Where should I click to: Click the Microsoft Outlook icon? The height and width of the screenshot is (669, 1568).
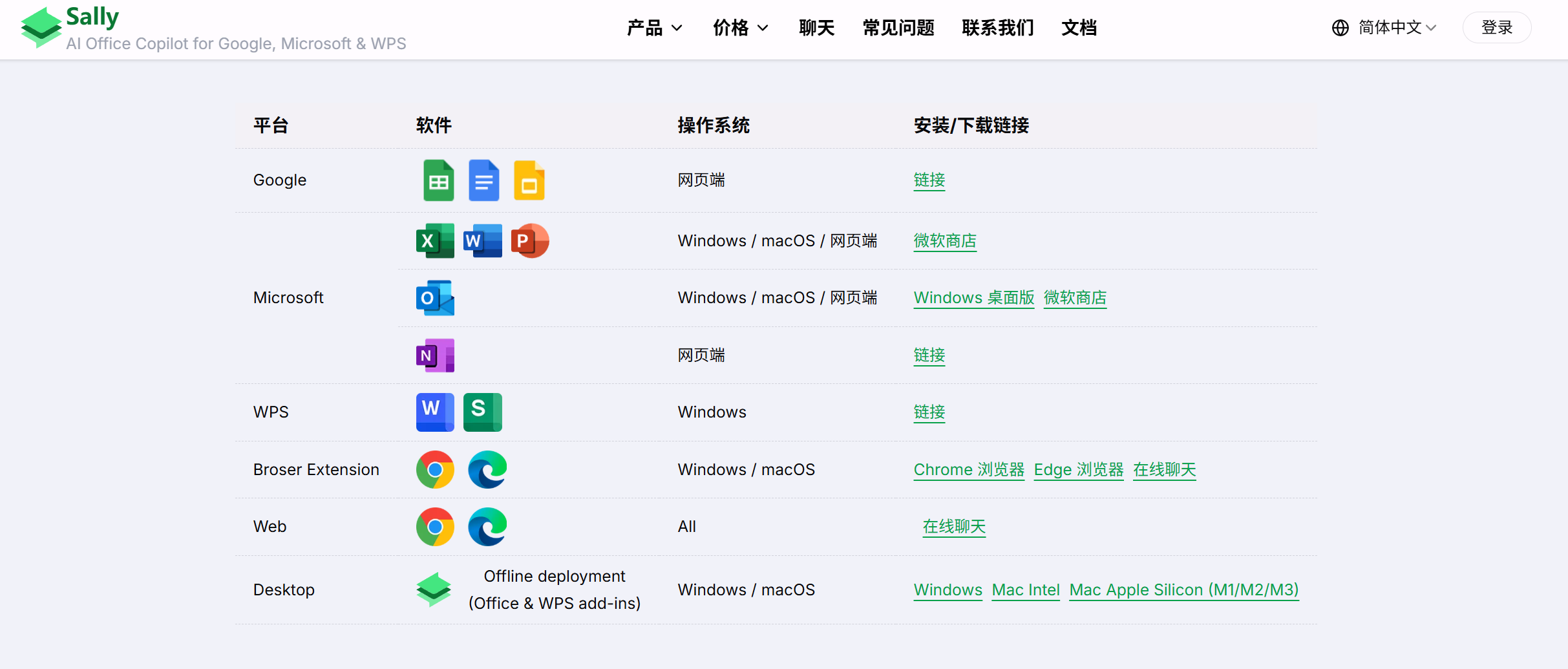click(435, 298)
